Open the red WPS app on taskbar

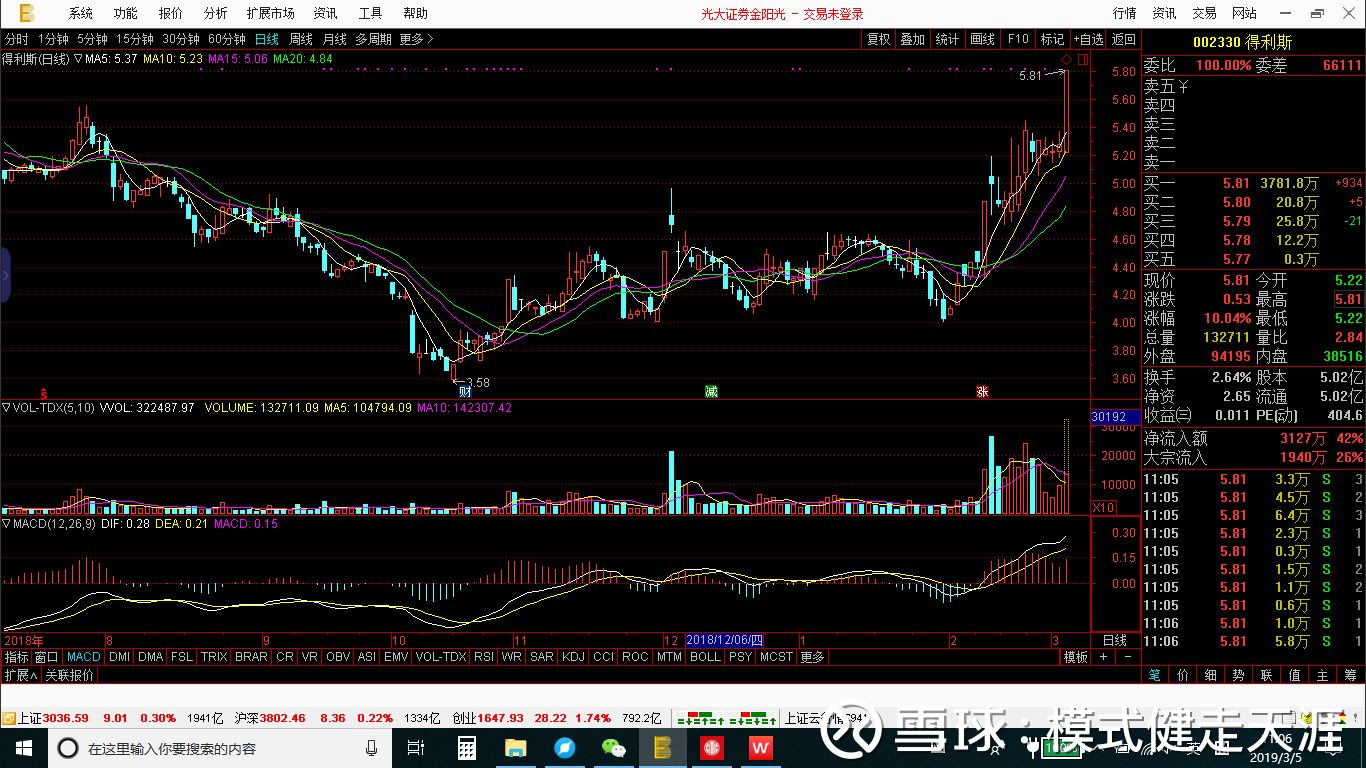tap(760, 748)
